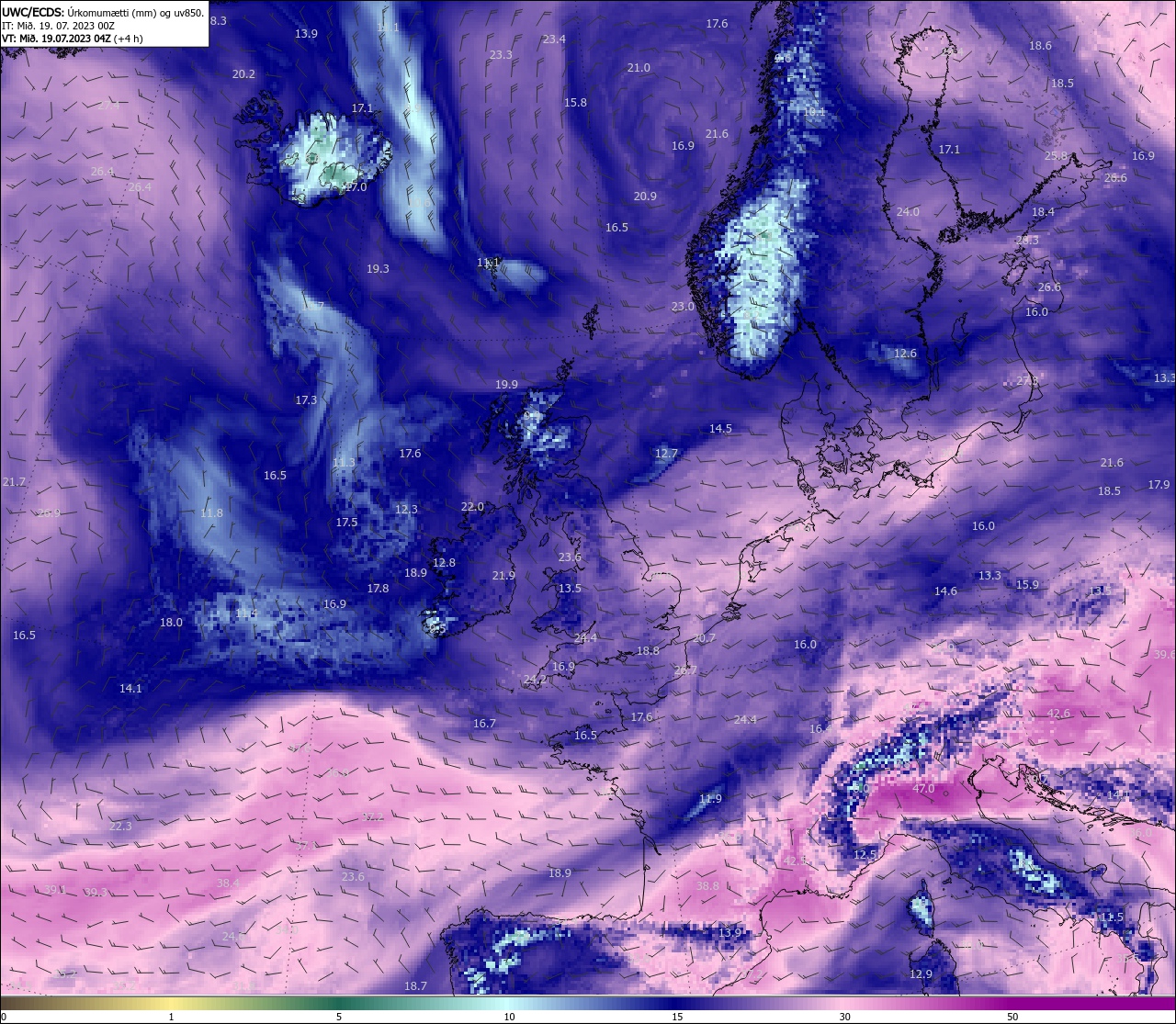
Task: Click the 39.6 value at the right edge
Action: [x=1164, y=654]
